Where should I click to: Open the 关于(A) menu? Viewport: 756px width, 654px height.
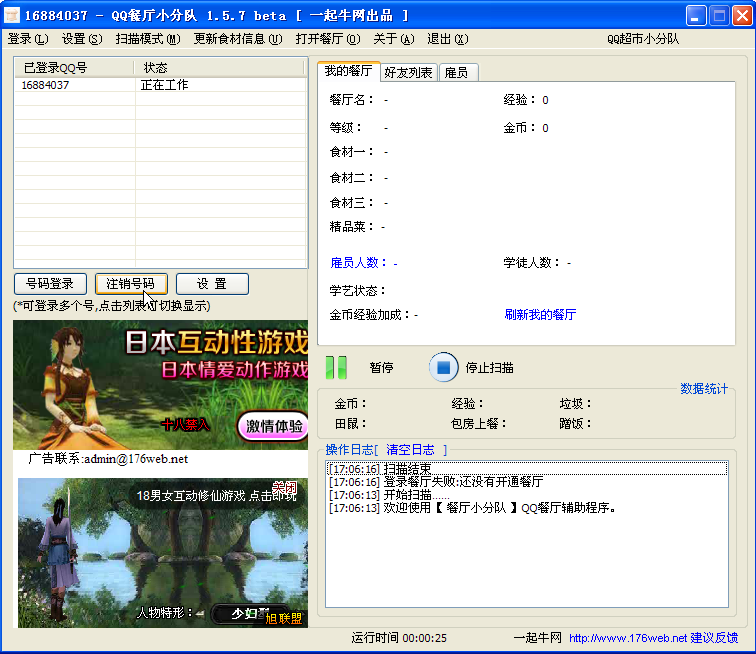394,39
